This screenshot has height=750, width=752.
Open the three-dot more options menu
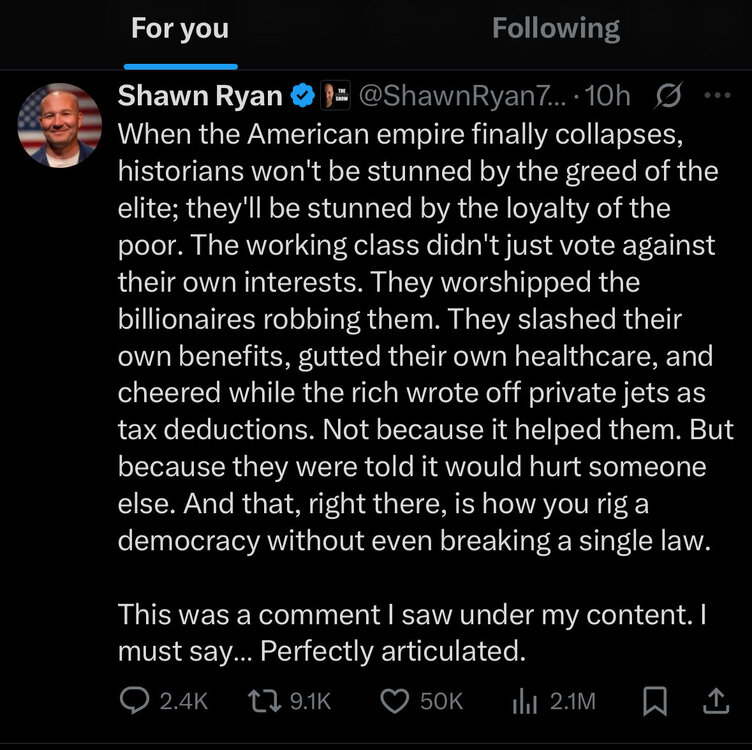pos(717,96)
